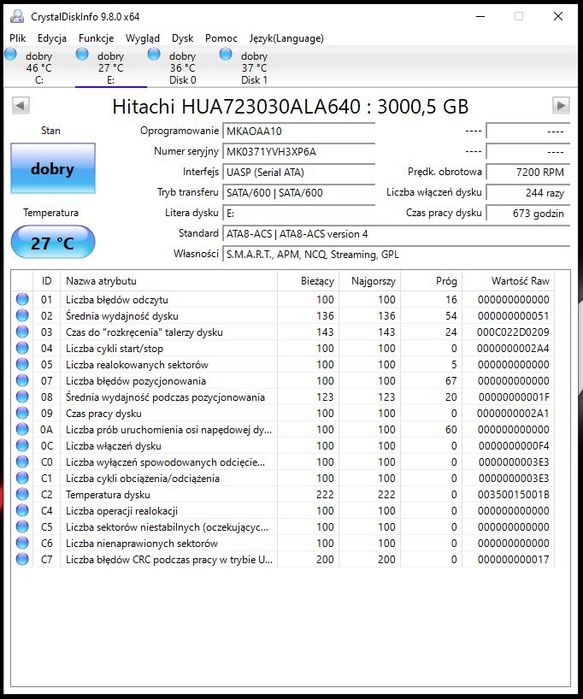This screenshot has width=583, height=699.
Task: Click the 7200 RPM rotation speed field
Action: (528, 172)
